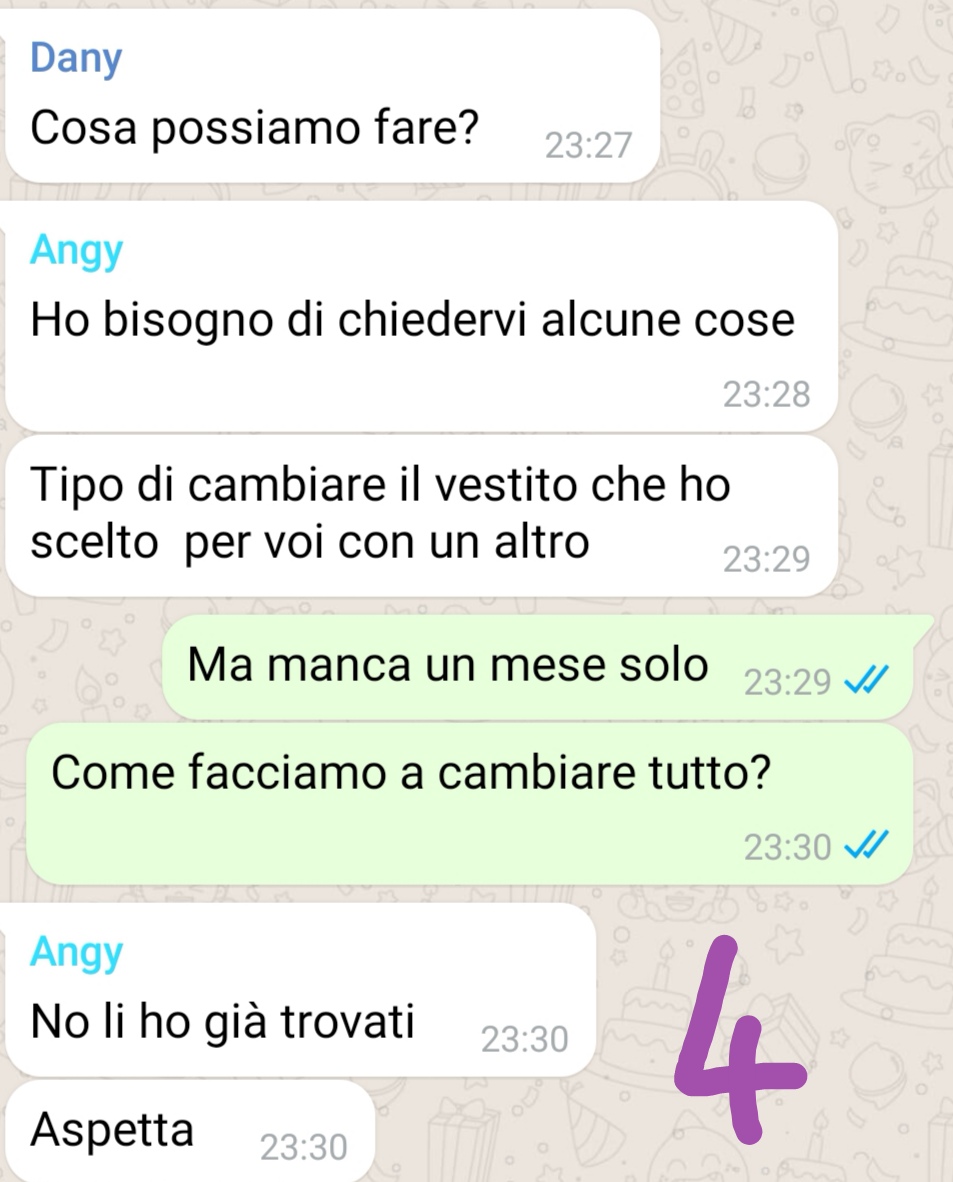
Task: Click the 23:30 timestamp beside "Aspetta"
Action: [x=303, y=1147]
